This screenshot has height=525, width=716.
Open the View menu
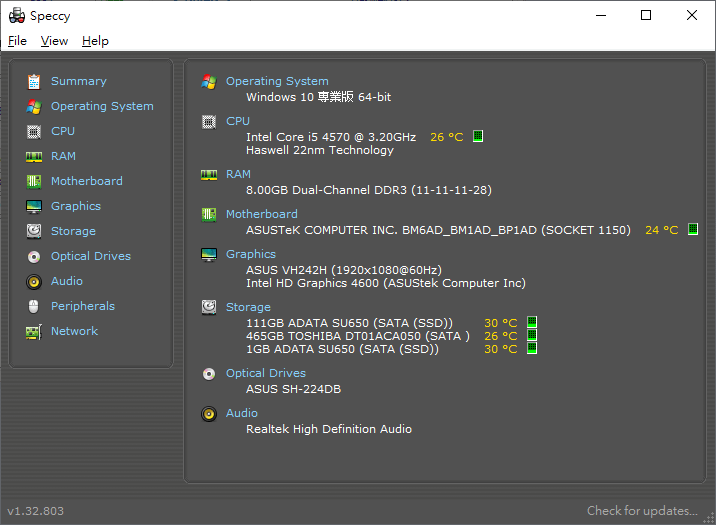click(54, 41)
